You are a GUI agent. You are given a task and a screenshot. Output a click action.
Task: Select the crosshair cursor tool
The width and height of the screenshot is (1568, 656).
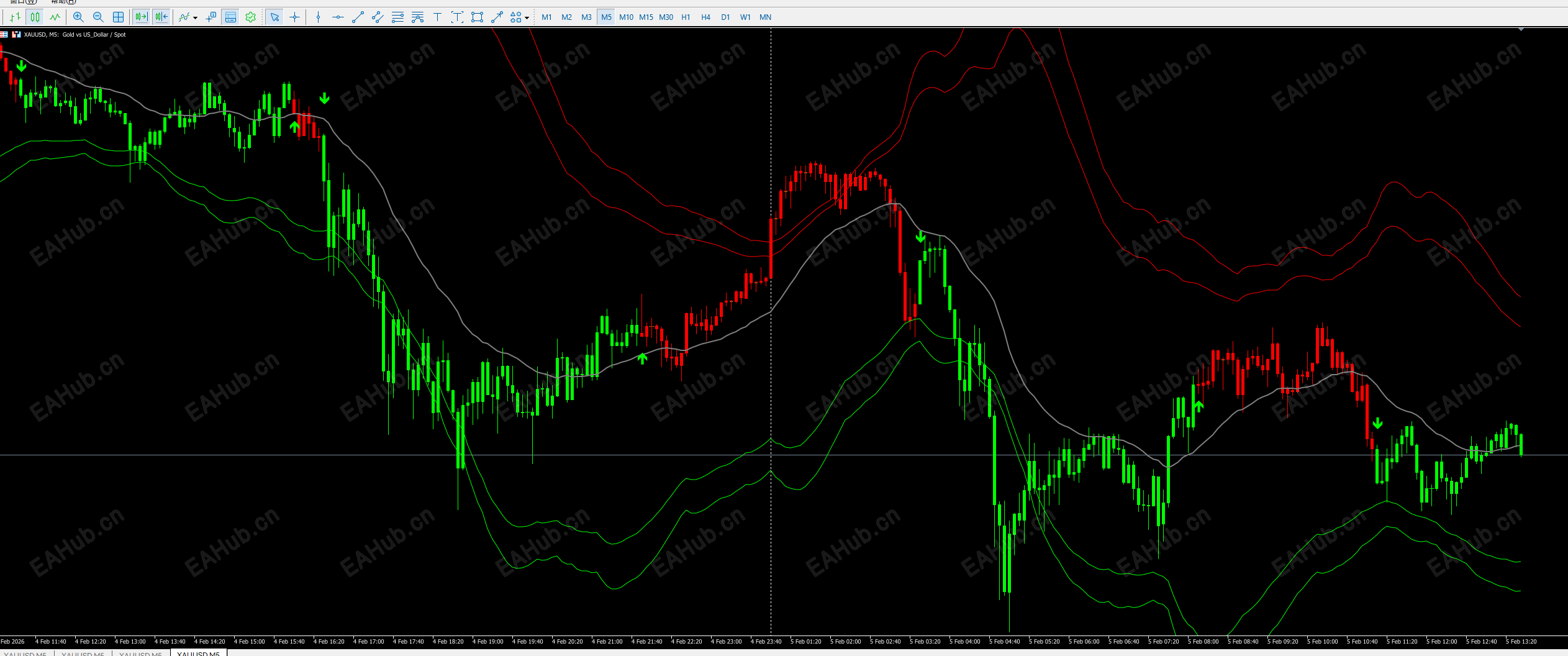coord(294,17)
